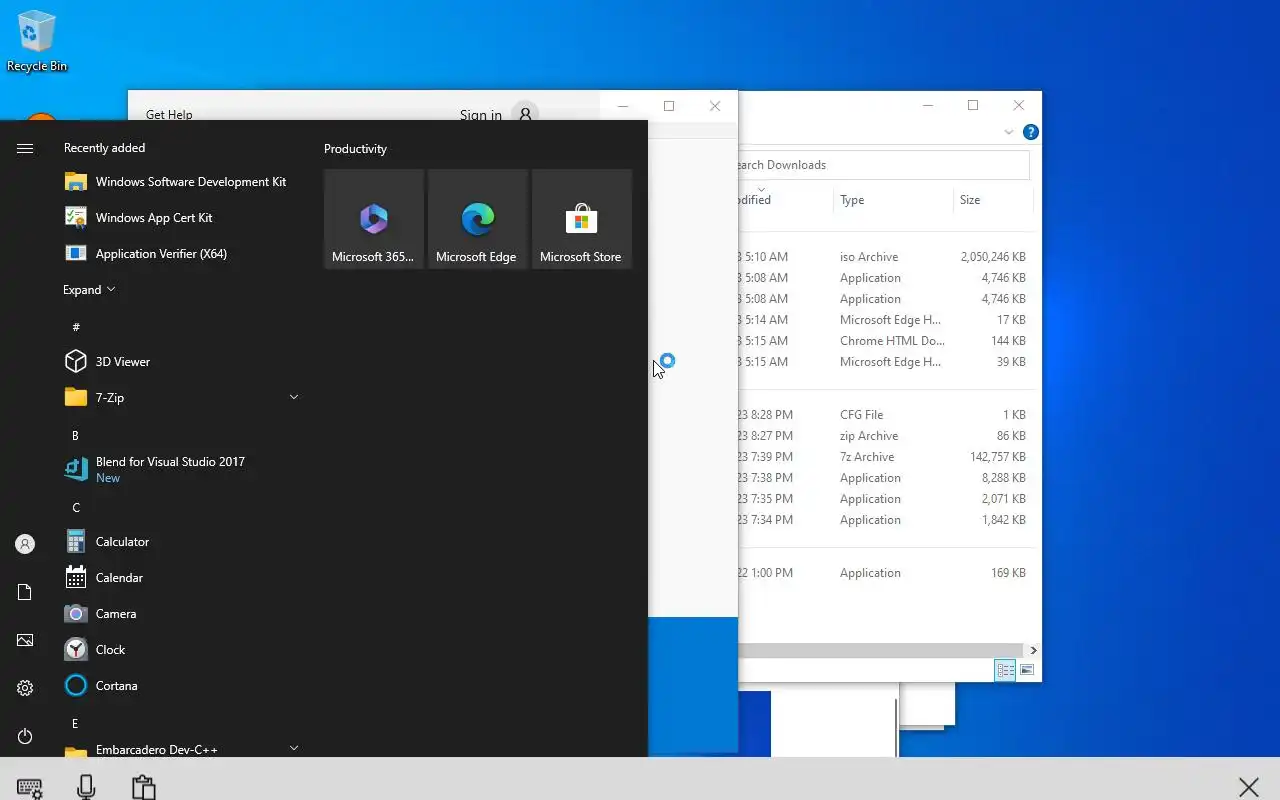This screenshot has width=1280, height=800.
Task: Click the Start menu hamburger icon
Action: click(x=25, y=148)
